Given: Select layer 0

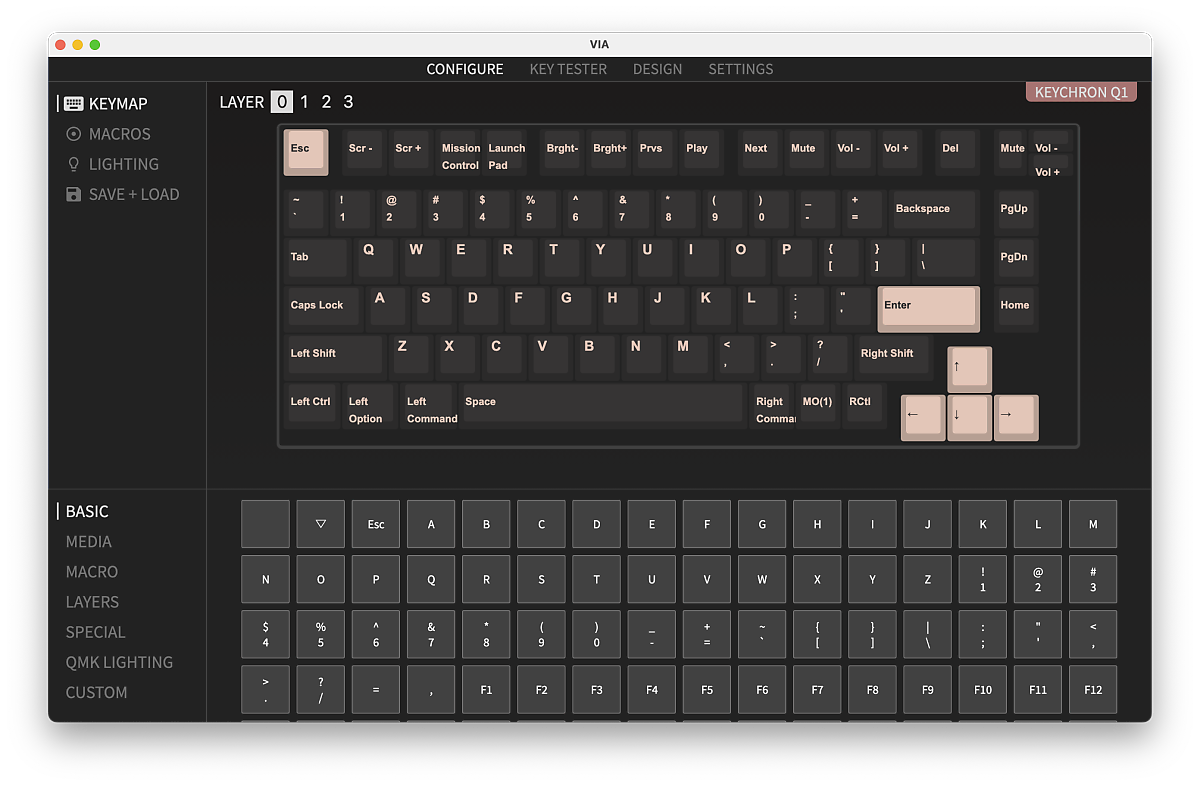Looking at the screenshot, I should click(x=282, y=102).
